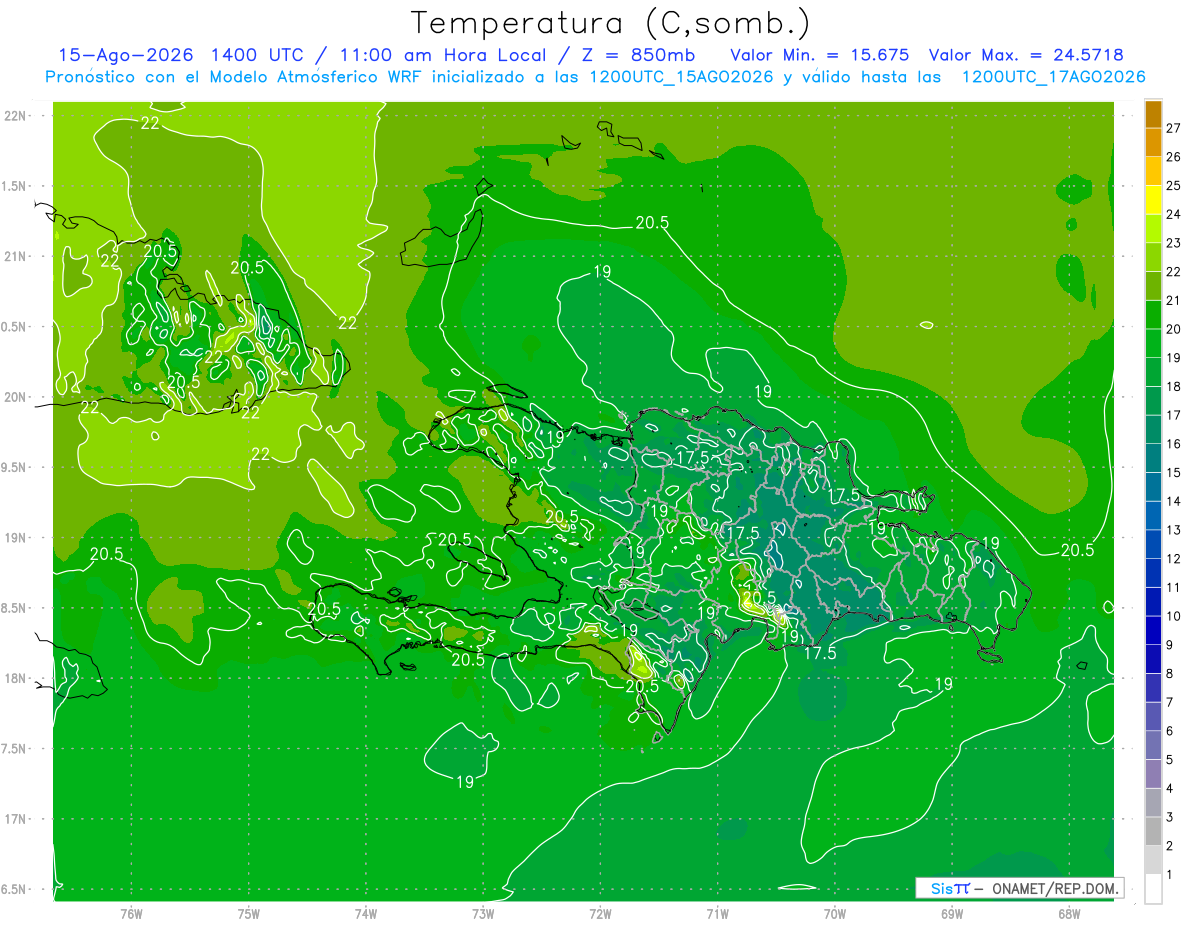Viewport: 1200px width, 927px height.
Task: Click legend value '6'
Action: pyautogui.click(x=1170, y=731)
